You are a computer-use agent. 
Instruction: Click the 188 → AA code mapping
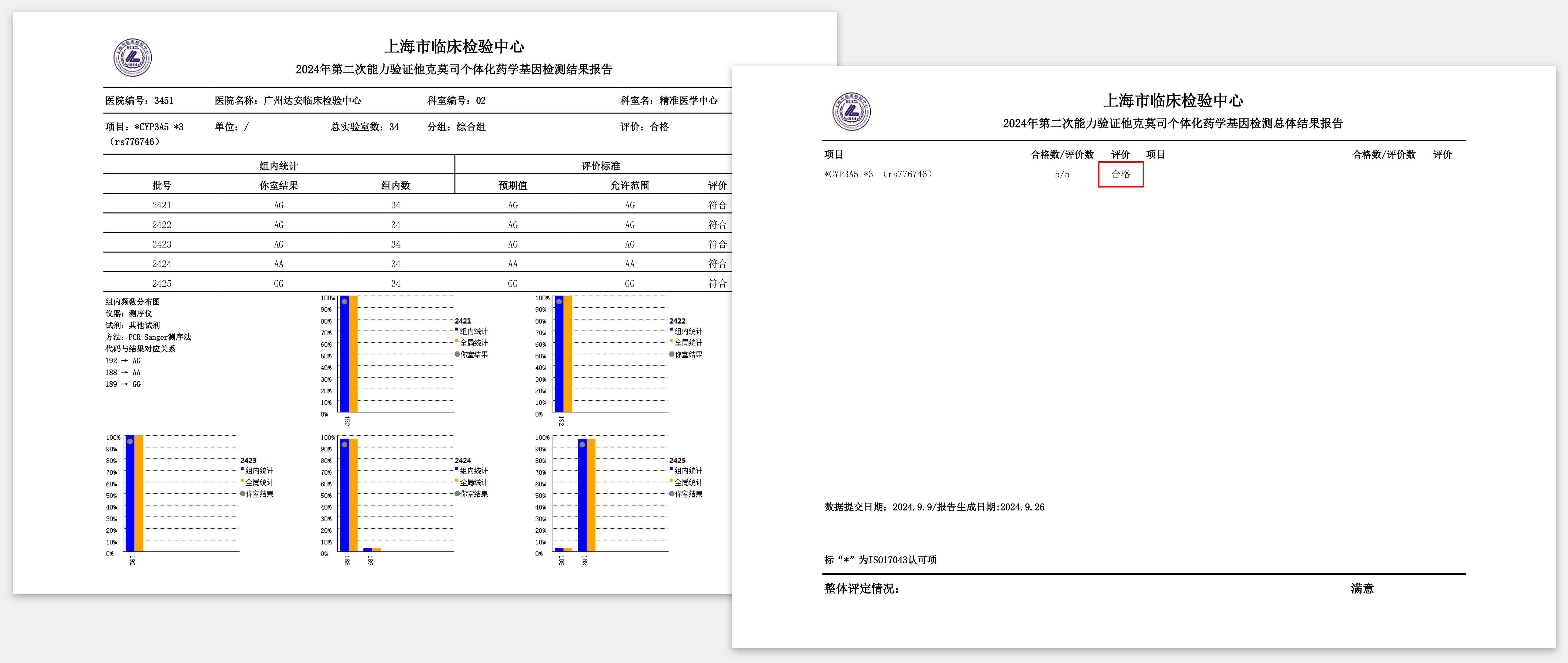(x=123, y=372)
